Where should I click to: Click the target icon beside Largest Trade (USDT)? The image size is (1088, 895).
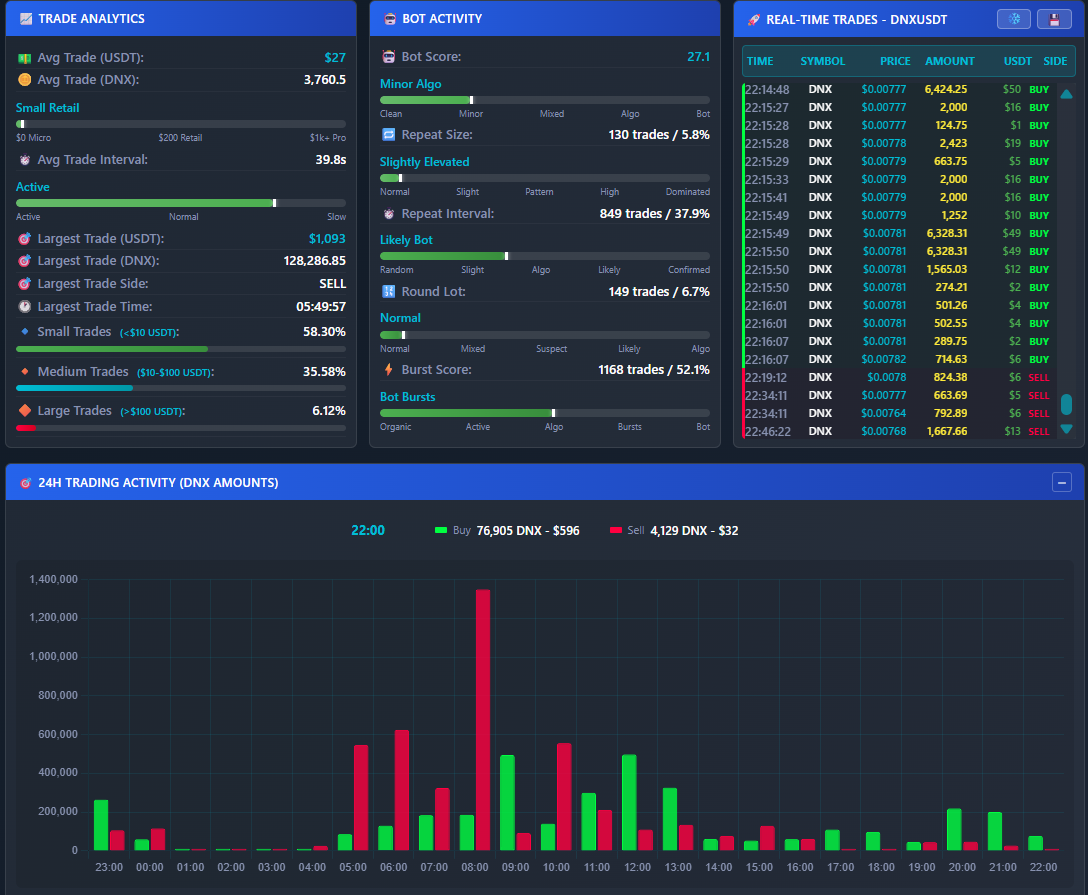click(x=24, y=239)
